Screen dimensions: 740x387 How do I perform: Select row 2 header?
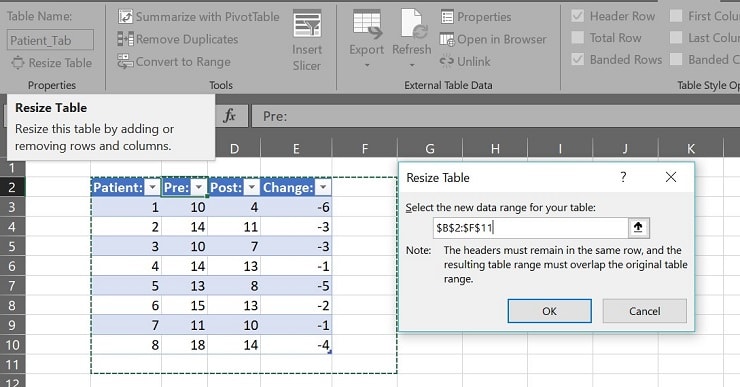tap(12, 187)
